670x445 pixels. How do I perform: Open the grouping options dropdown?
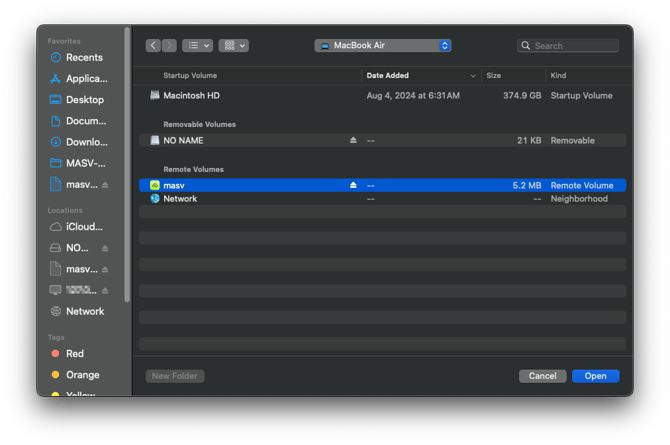click(x=234, y=45)
